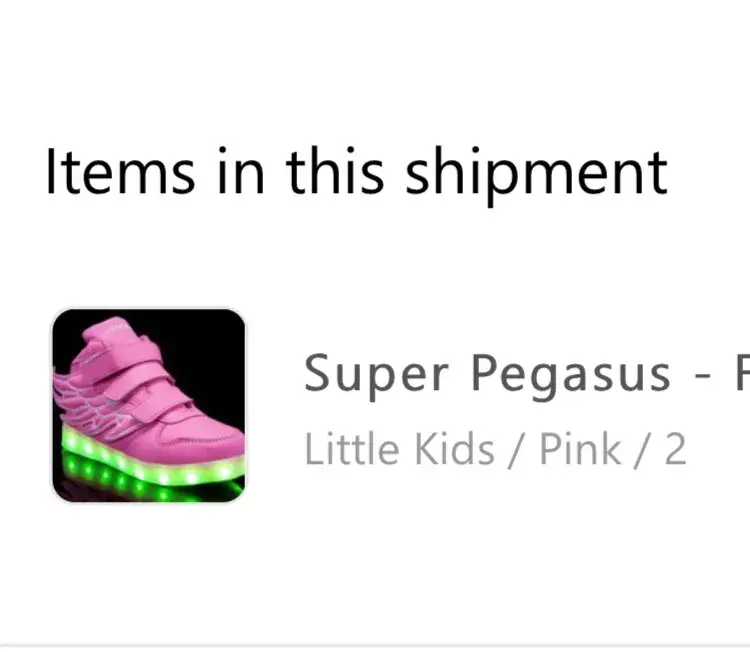Click the horizontal divider below the item row

375,646
